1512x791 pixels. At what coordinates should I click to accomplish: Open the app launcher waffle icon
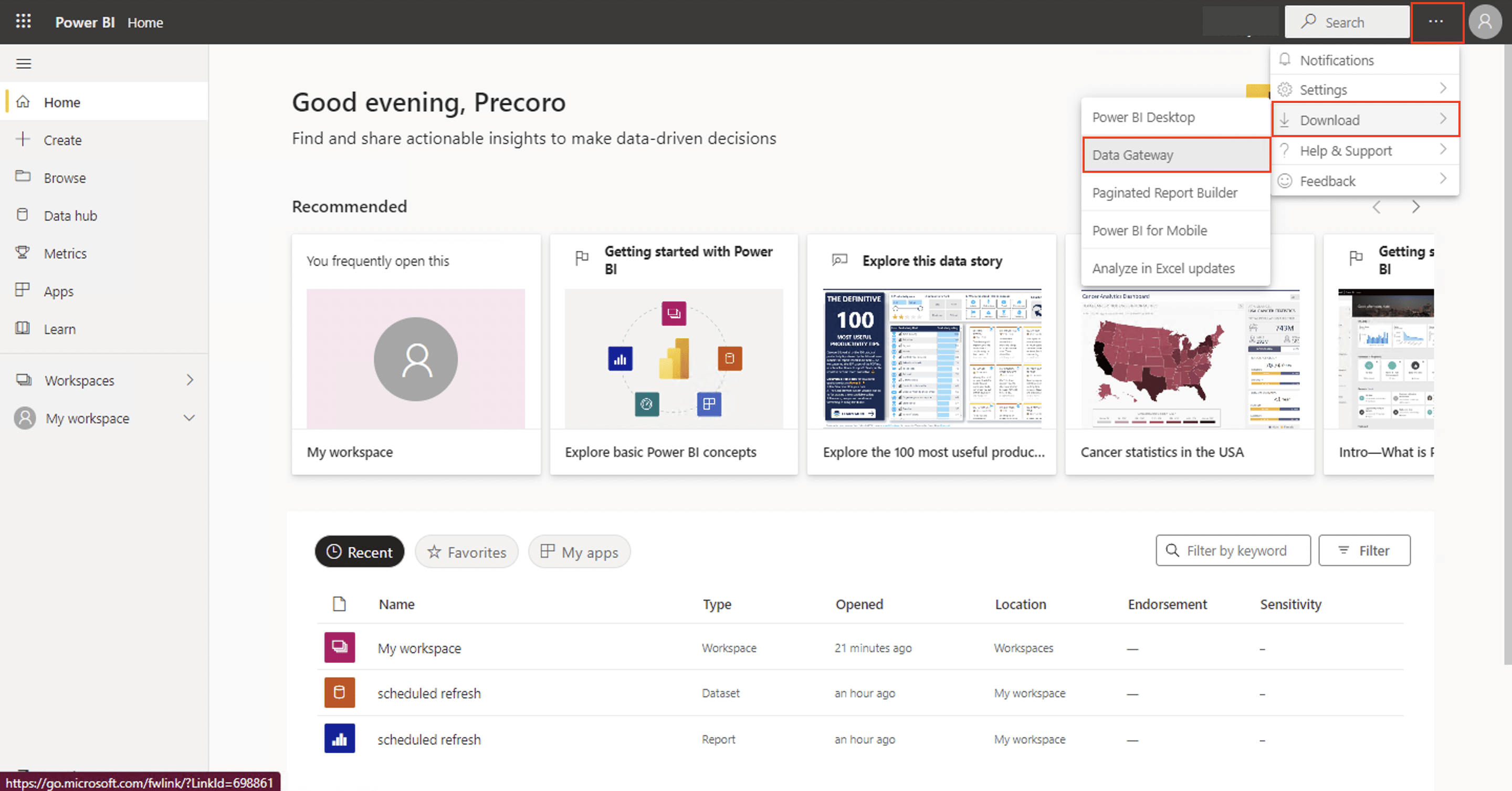23,22
